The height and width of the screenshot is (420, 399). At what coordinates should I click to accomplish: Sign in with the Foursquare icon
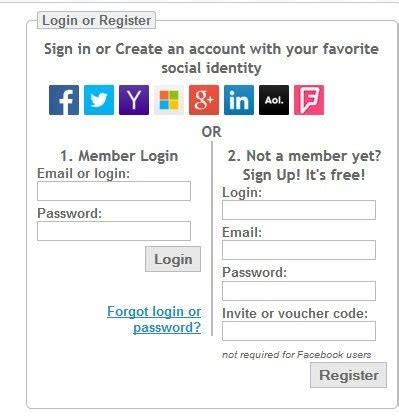309,100
